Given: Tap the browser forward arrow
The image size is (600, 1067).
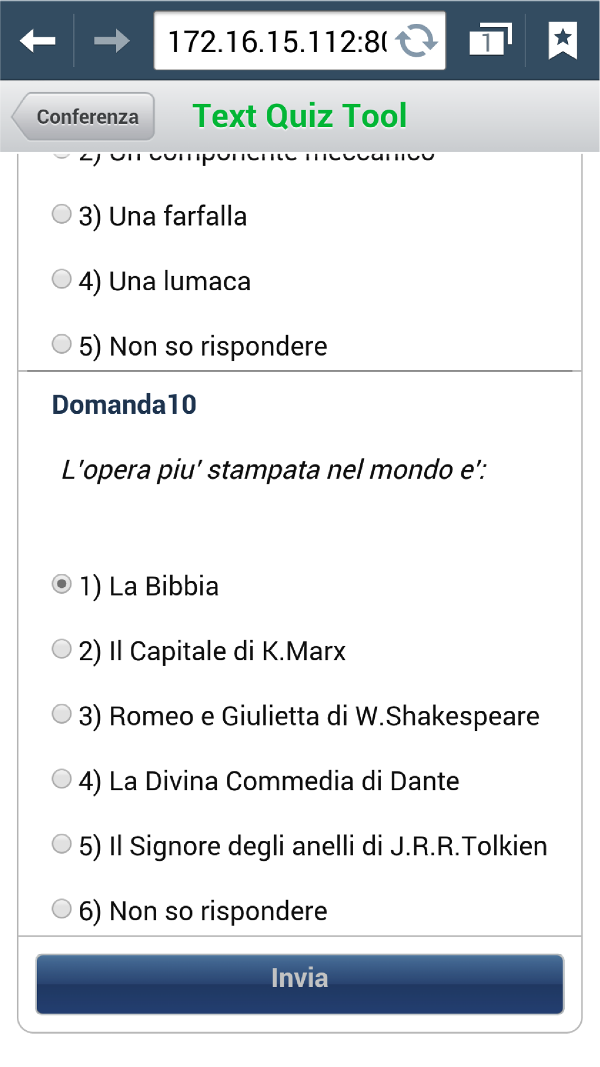Looking at the screenshot, I should [x=111, y=40].
